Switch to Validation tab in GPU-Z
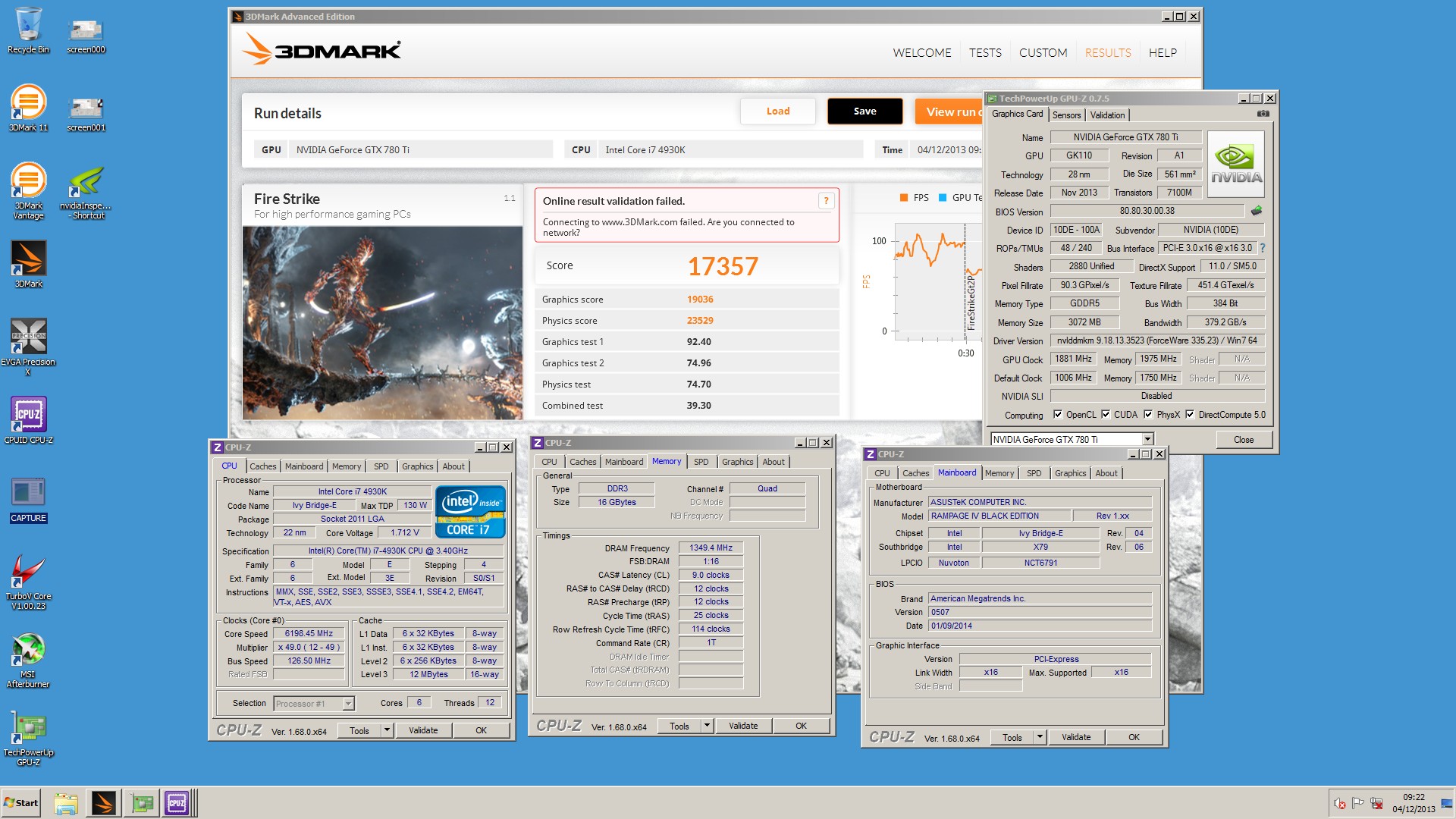Image resolution: width=1456 pixels, height=819 pixels. [1107, 115]
